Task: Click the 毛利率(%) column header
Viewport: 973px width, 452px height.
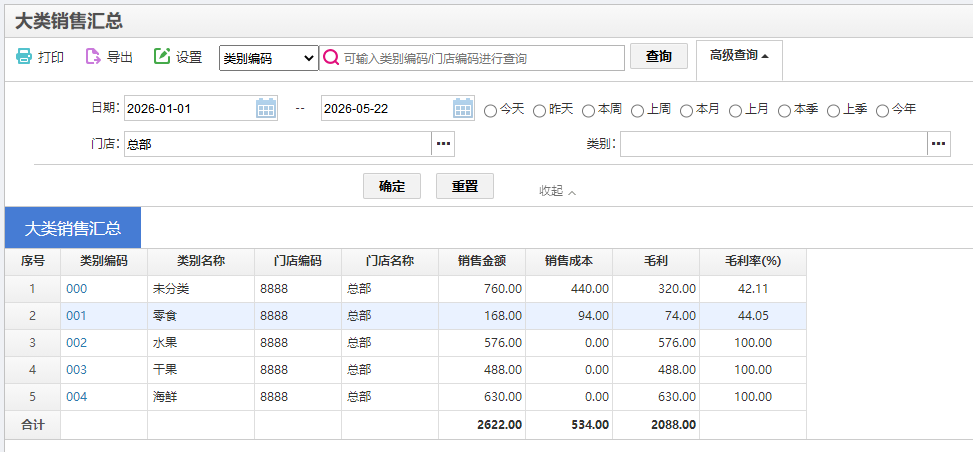Action: pos(753,261)
